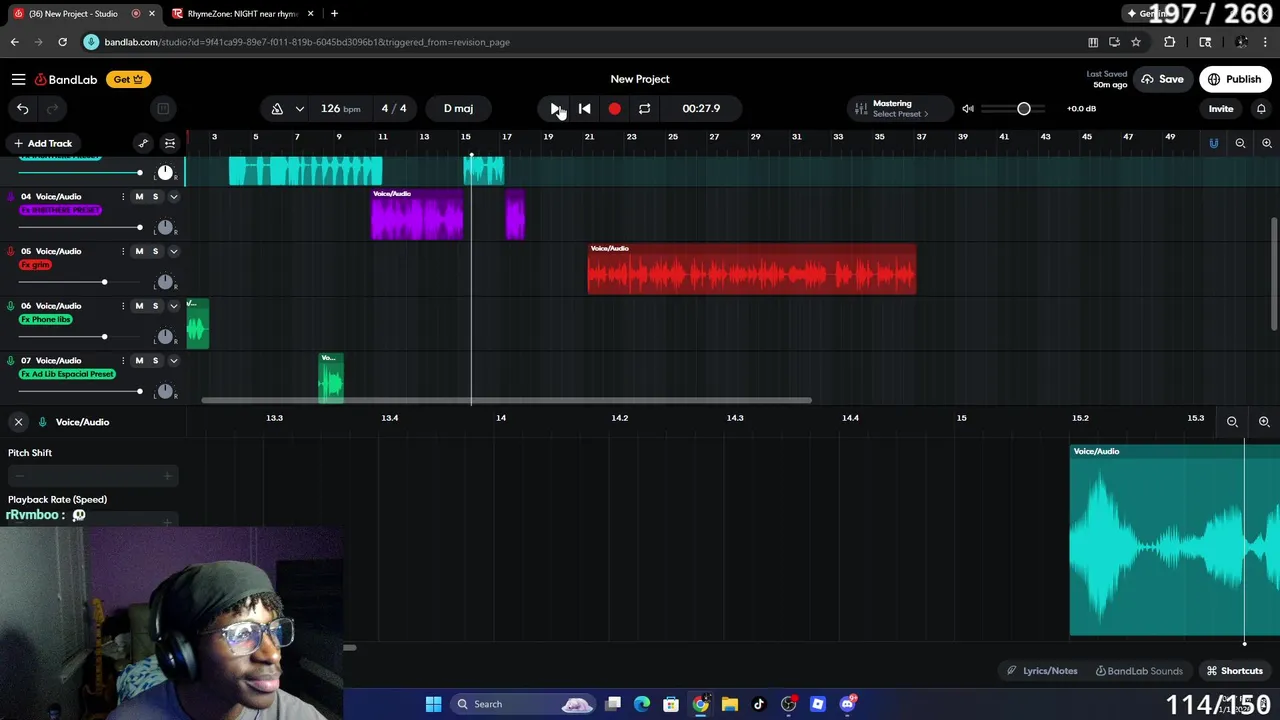Select the red Voice/Audio clip

coord(751,269)
